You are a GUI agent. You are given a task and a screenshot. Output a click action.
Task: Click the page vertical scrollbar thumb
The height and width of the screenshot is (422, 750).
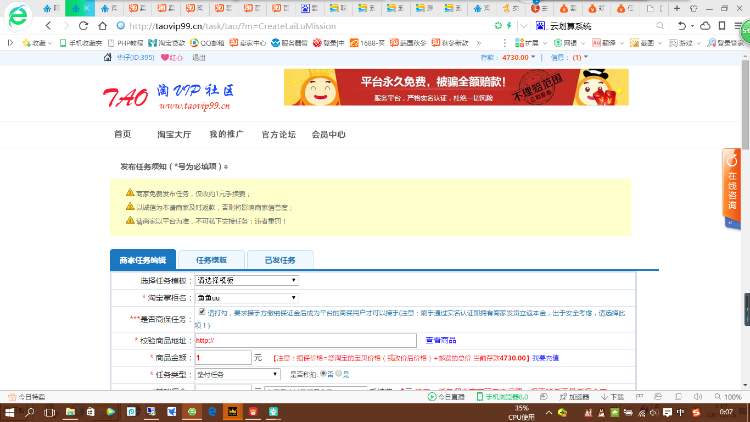(745, 105)
